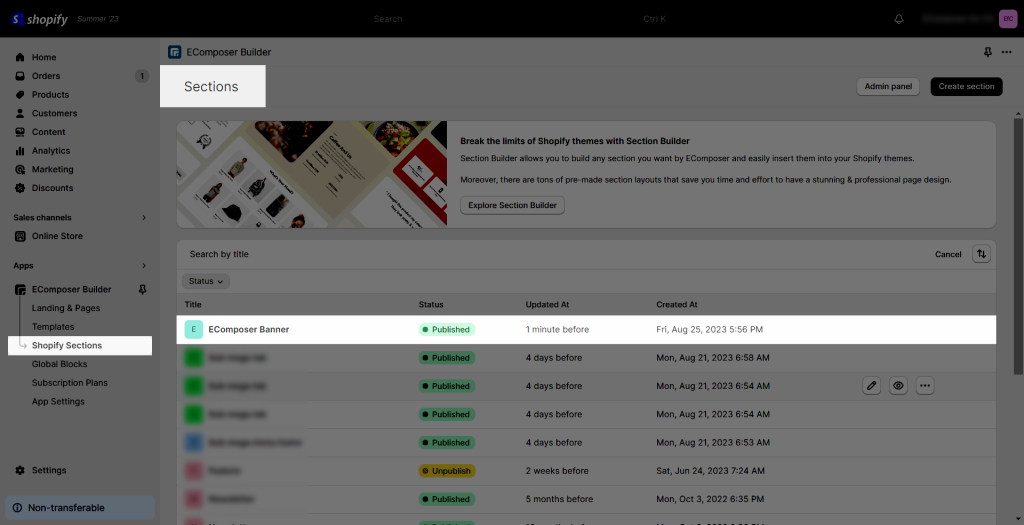Click the Orders icon in sidebar
Viewport: 1024px width, 525px height.
coord(20,76)
